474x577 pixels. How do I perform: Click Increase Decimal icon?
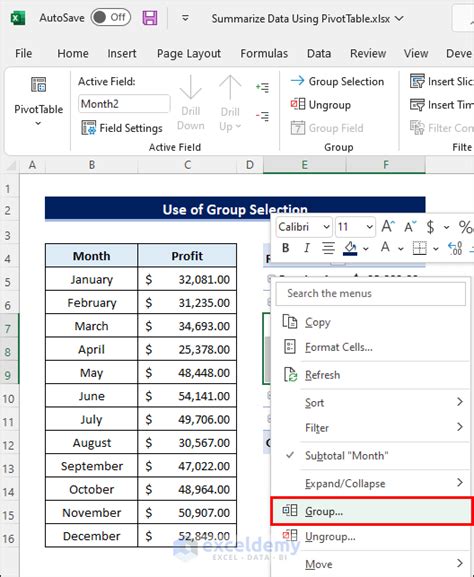pos(455,248)
